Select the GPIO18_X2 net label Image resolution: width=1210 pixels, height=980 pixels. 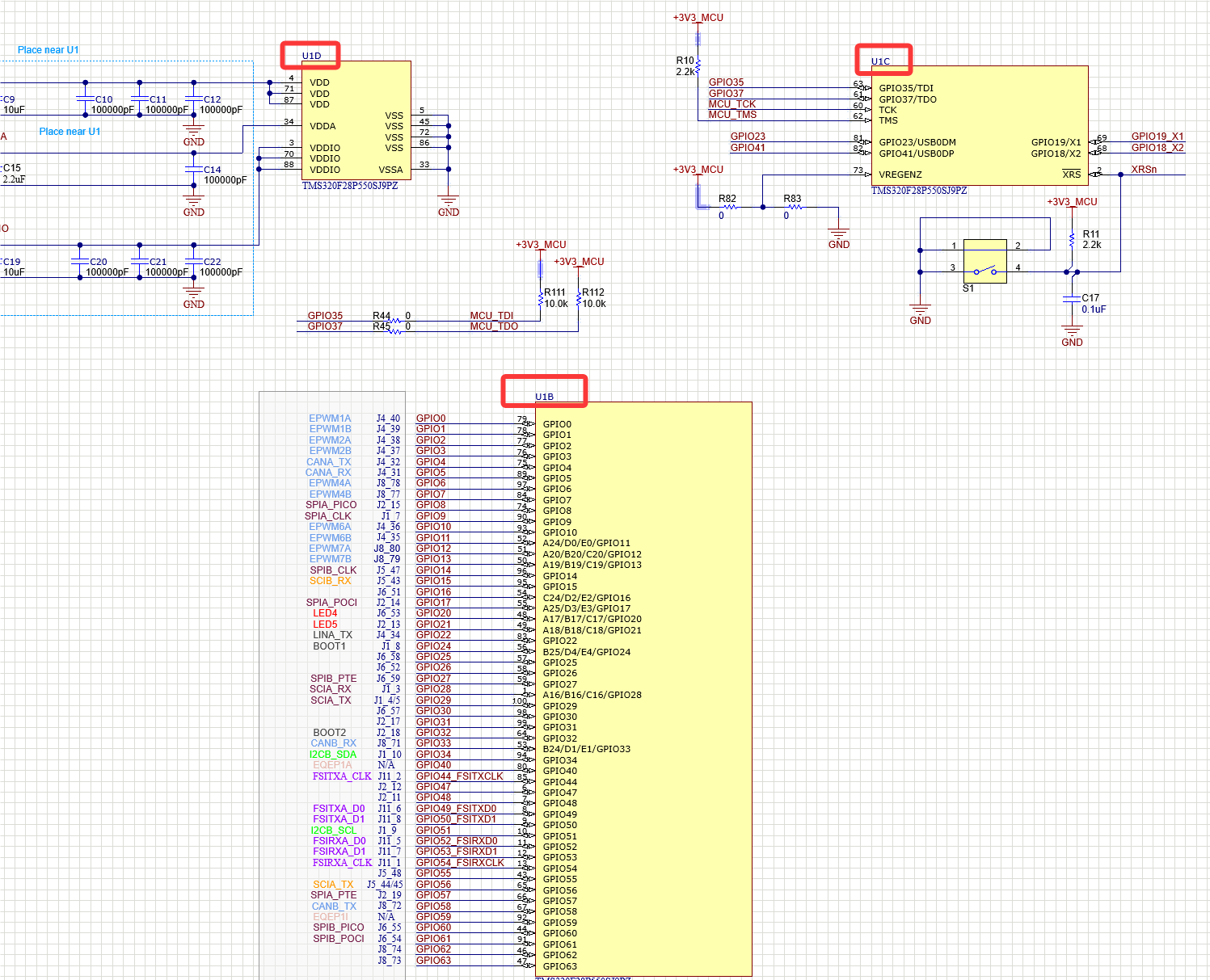point(1157,148)
